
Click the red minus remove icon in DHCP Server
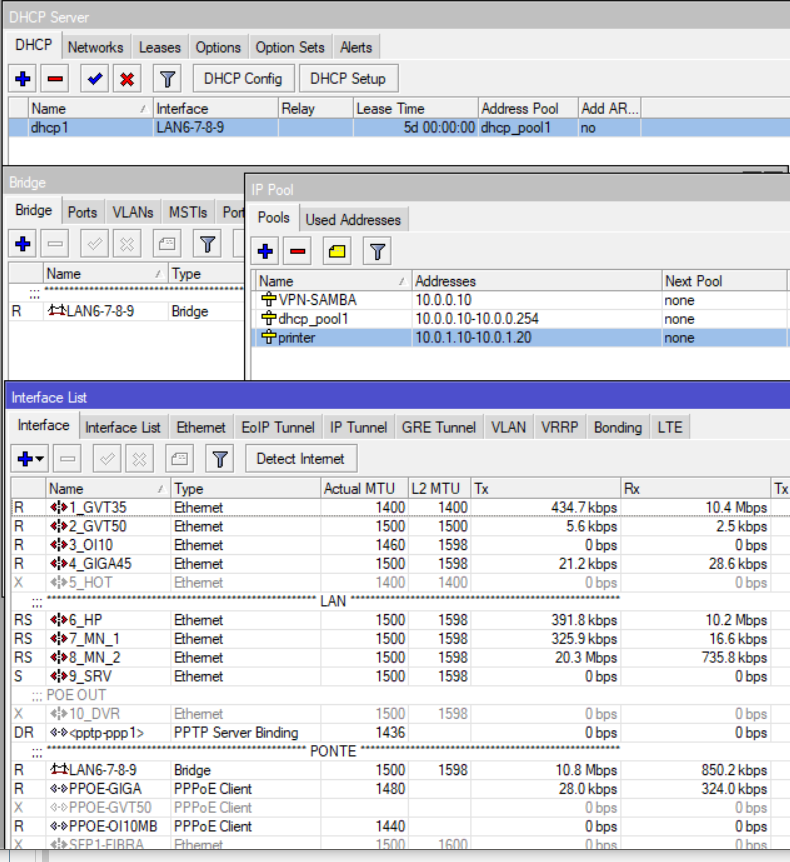[56, 79]
